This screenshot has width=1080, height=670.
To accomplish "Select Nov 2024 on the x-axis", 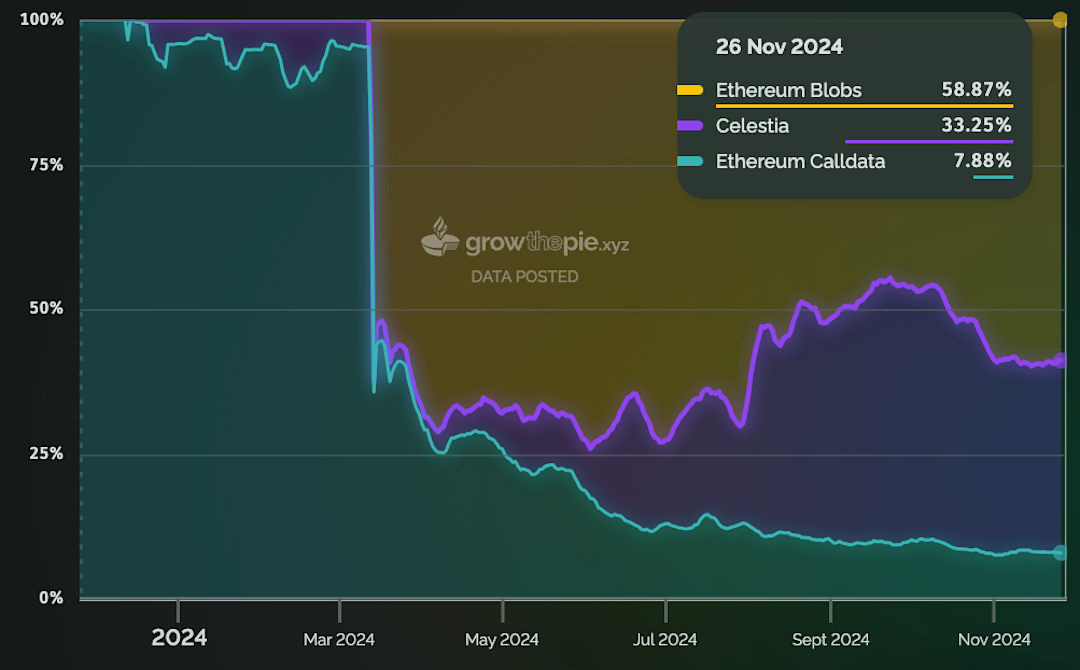I will coord(993,639).
